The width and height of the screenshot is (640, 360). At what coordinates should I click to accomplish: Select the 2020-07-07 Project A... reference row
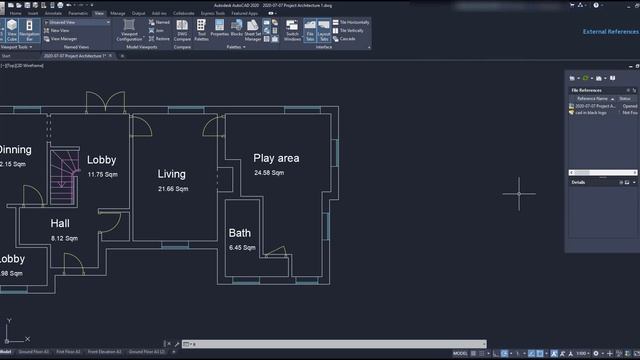tap(603, 106)
